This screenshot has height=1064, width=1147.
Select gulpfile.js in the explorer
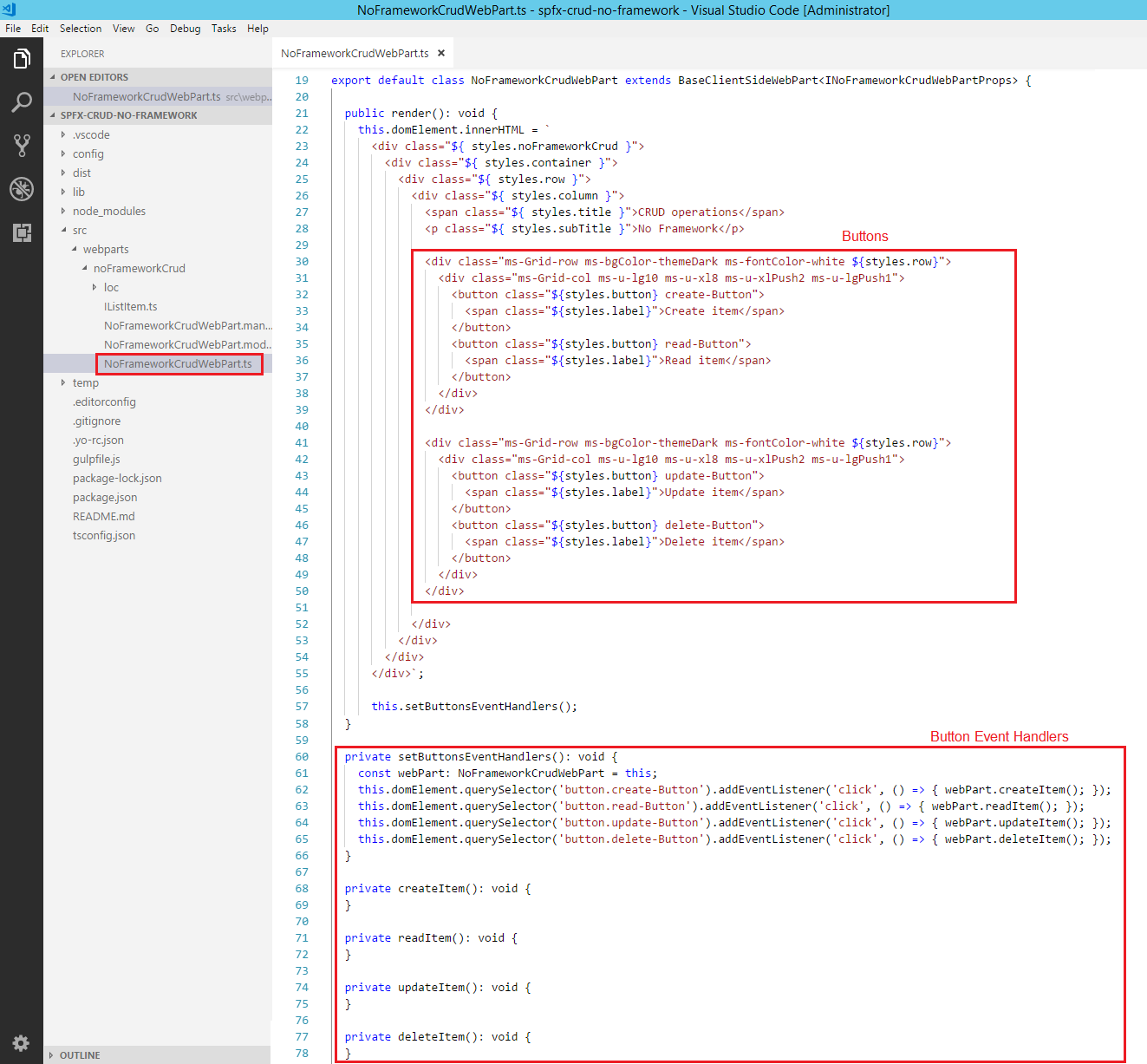pos(96,459)
